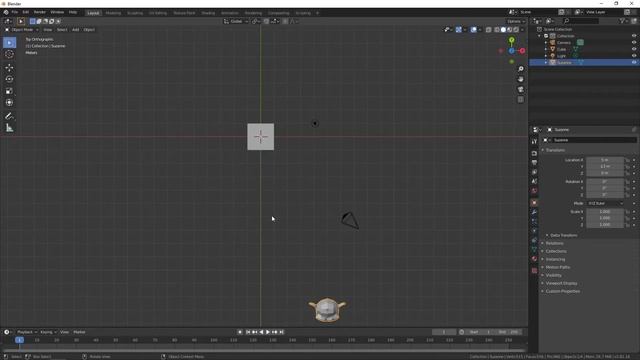
Task: Open the viewport Add menu
Action: (76, 30)
